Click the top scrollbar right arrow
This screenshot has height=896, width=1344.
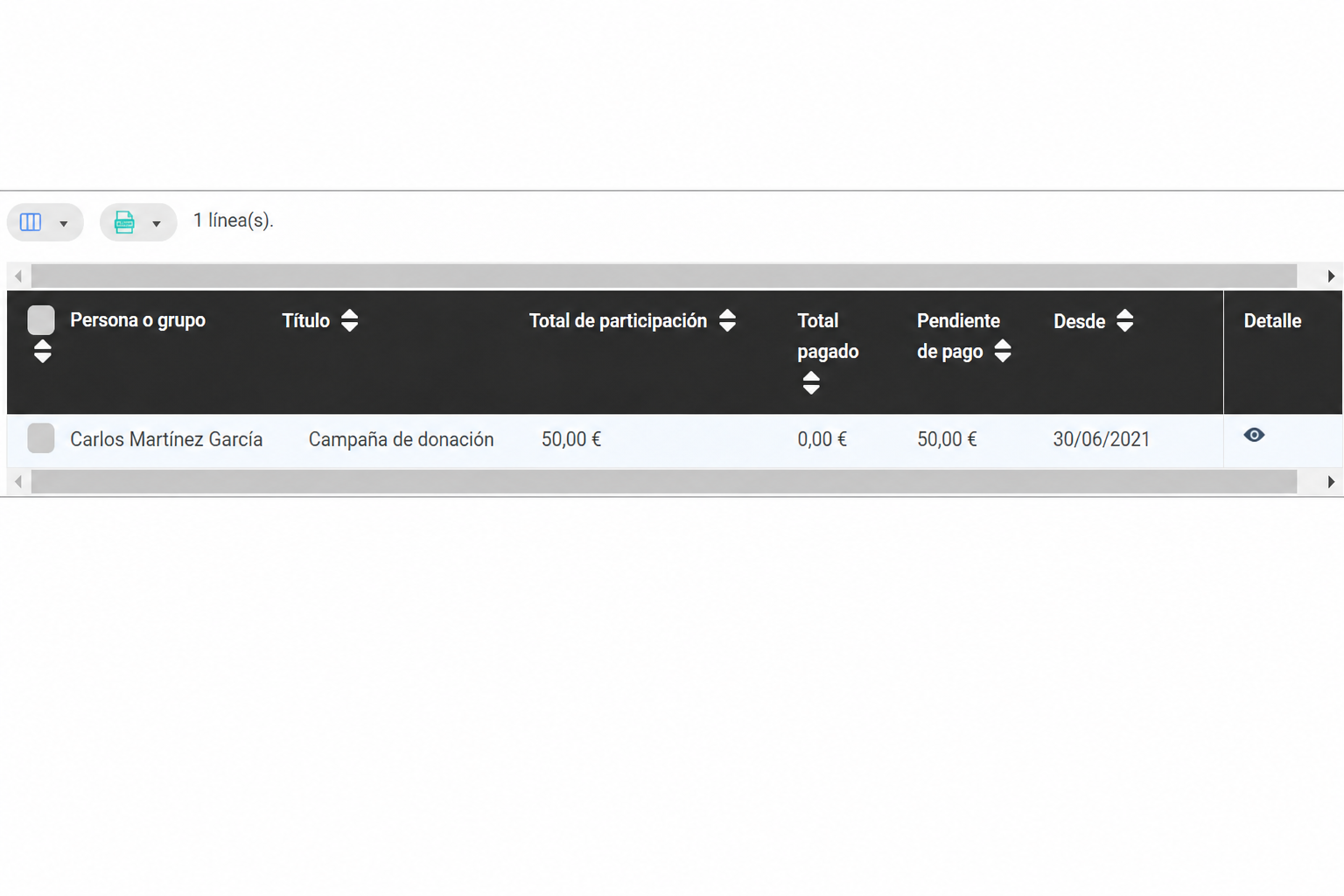(1331, 276)
